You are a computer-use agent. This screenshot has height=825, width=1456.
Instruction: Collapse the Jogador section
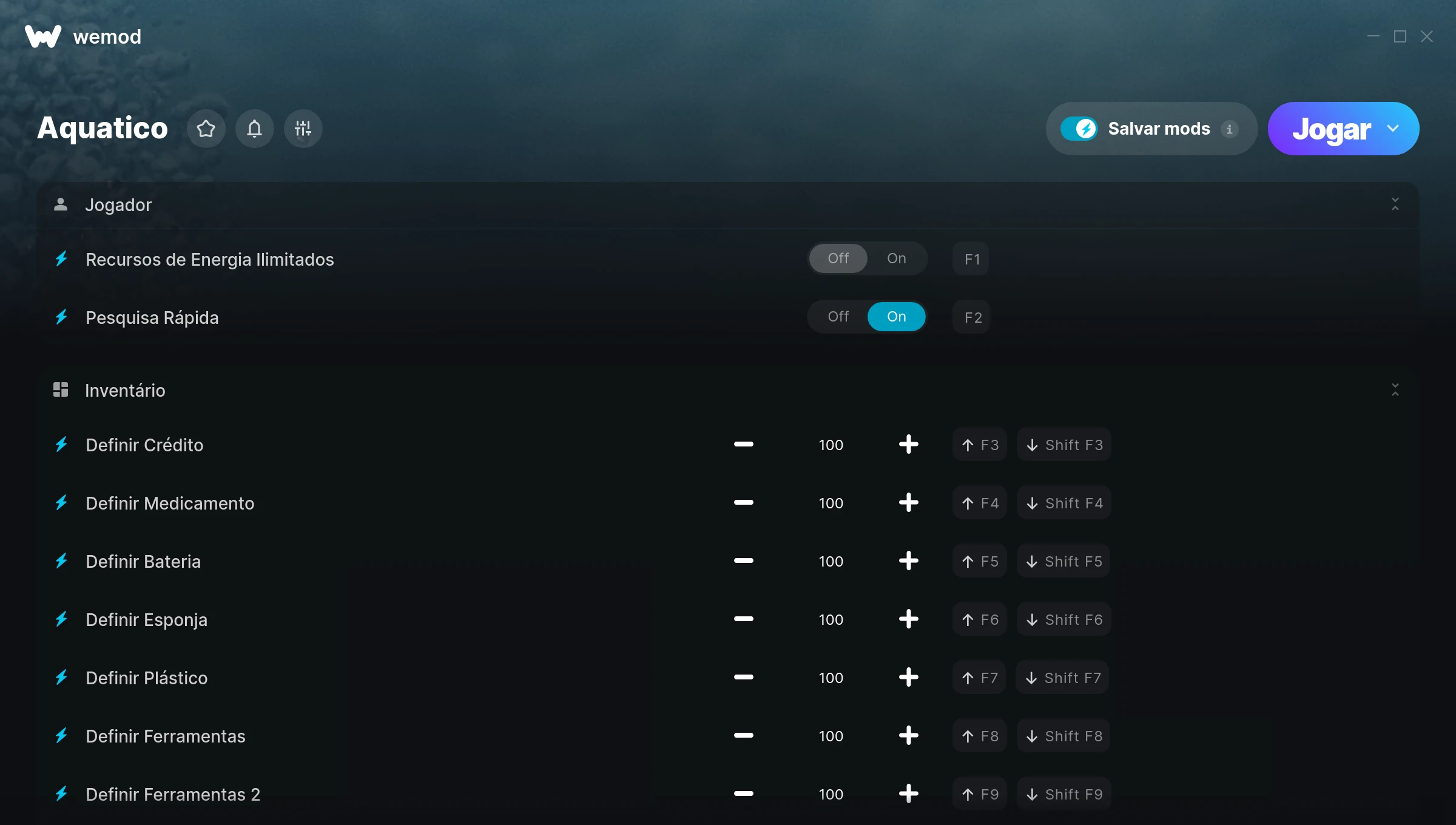[x=1395, y=204]
